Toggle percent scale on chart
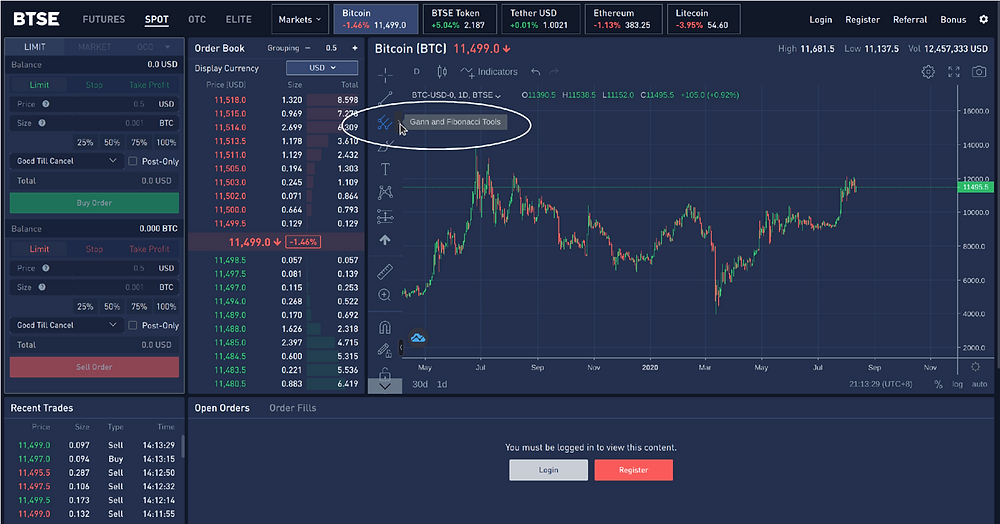The height and width of the screenshot is (524, 1000). click(x=938, y=384)
